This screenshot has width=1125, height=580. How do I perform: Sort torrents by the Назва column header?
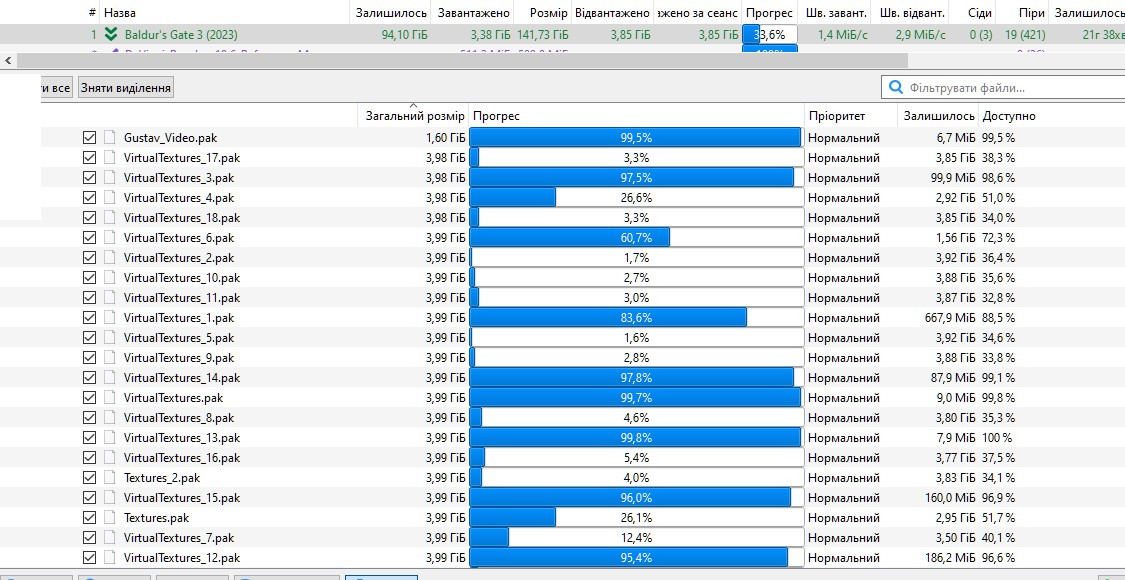click(x=120, y=13)
